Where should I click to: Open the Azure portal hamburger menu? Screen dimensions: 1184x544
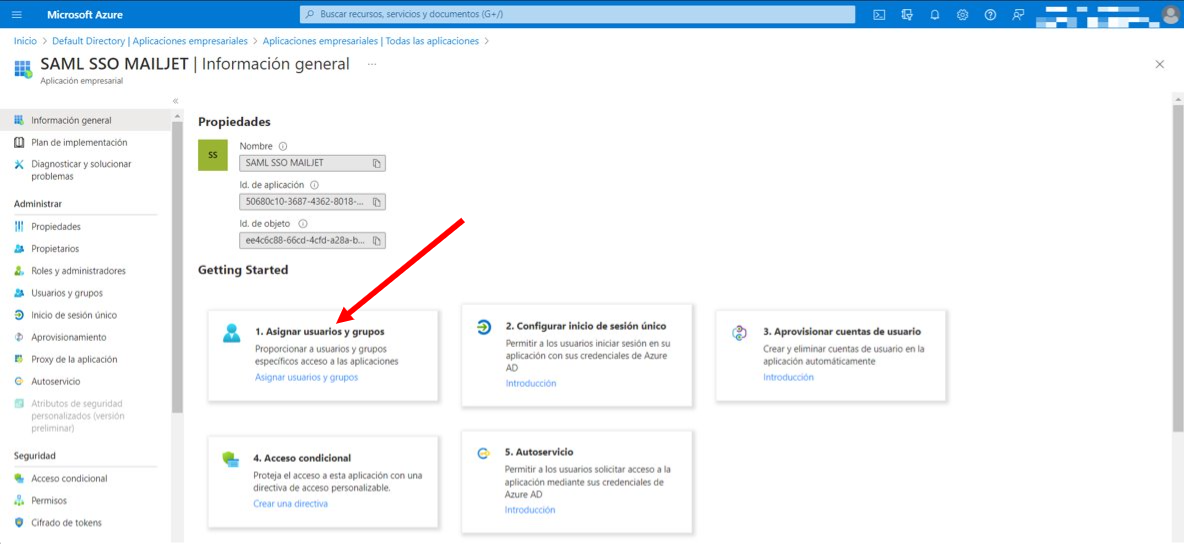coord(17,14)
